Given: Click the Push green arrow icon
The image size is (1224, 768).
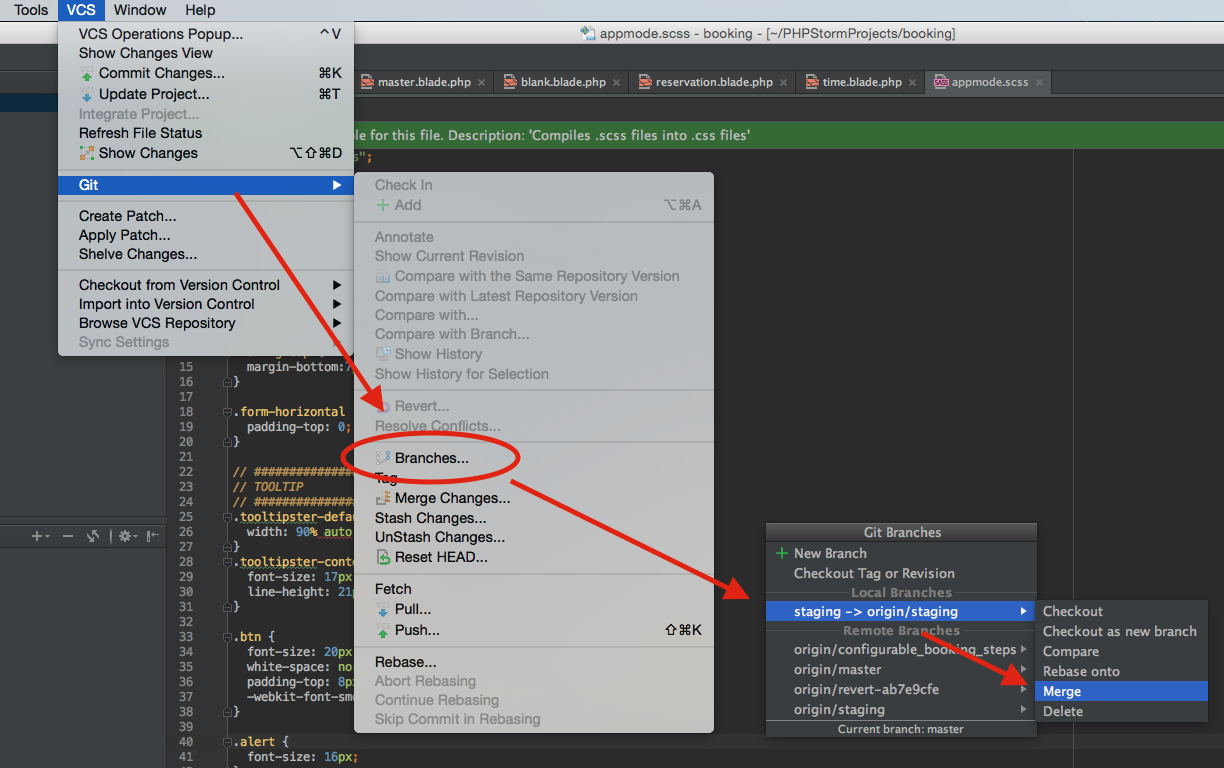Looking at the screenshot, I should coord(383,630).
